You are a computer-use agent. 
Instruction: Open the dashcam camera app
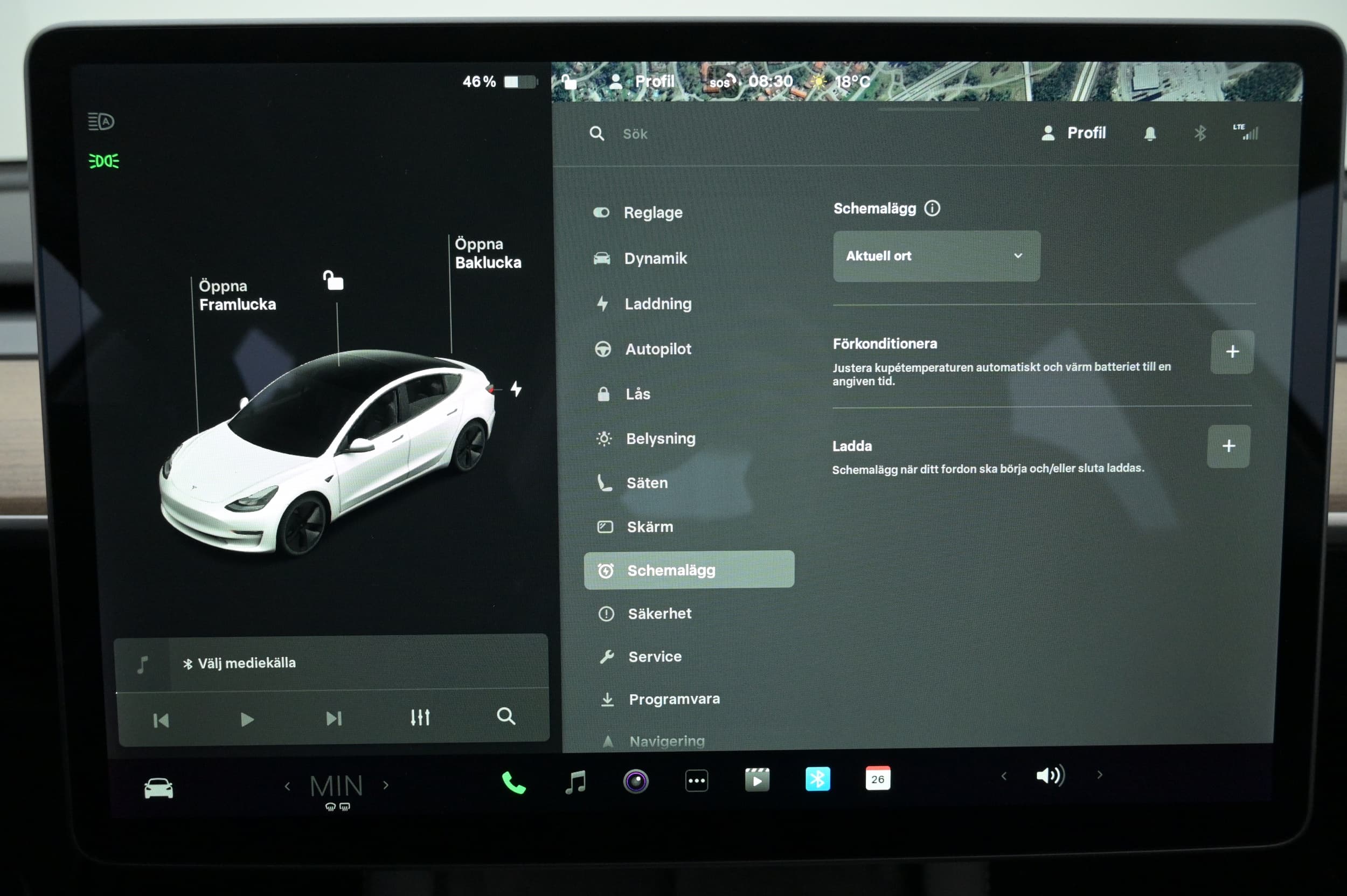(635, 781)
